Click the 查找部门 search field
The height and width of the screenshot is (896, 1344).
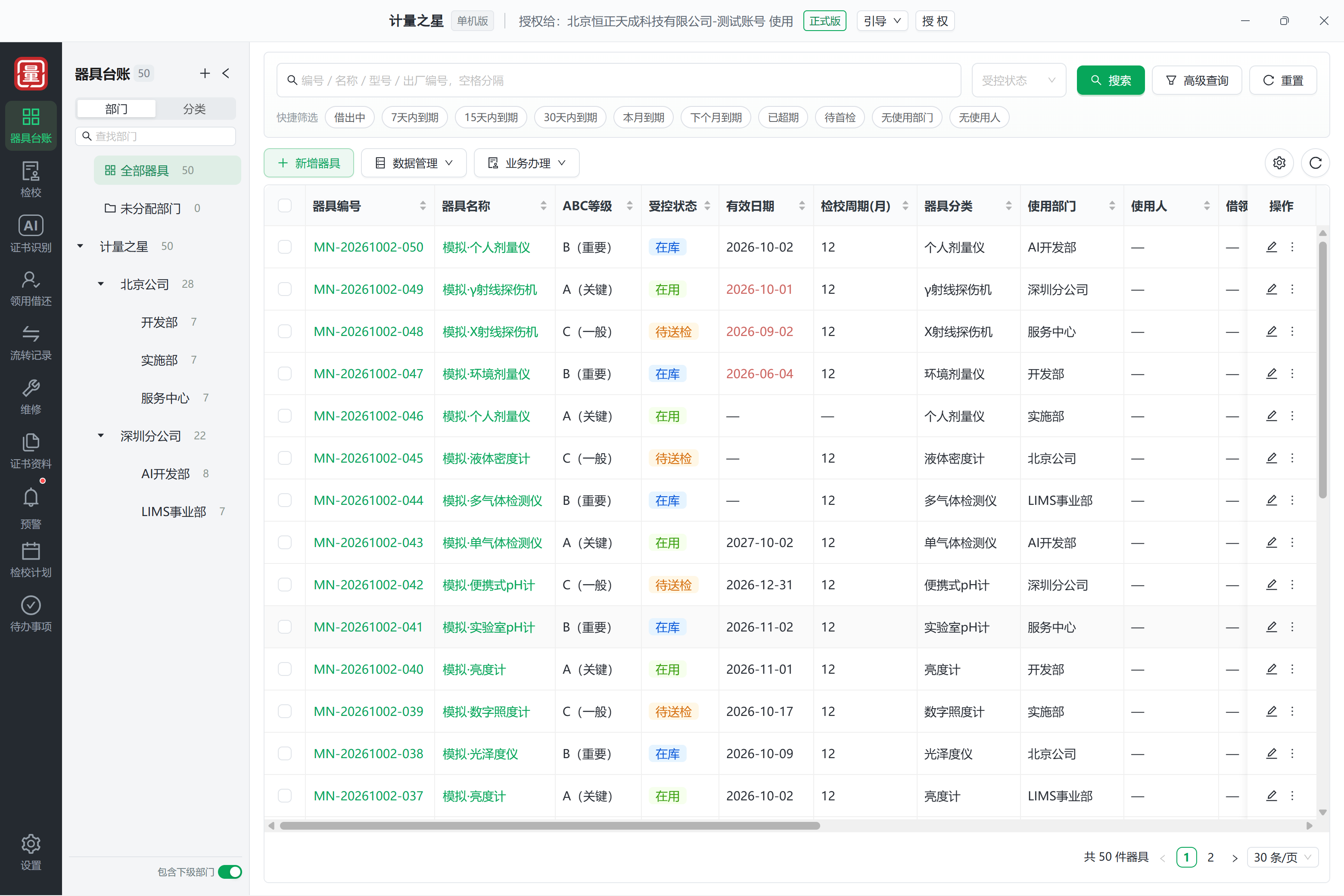pyautogui.click(x=156, y=136)
